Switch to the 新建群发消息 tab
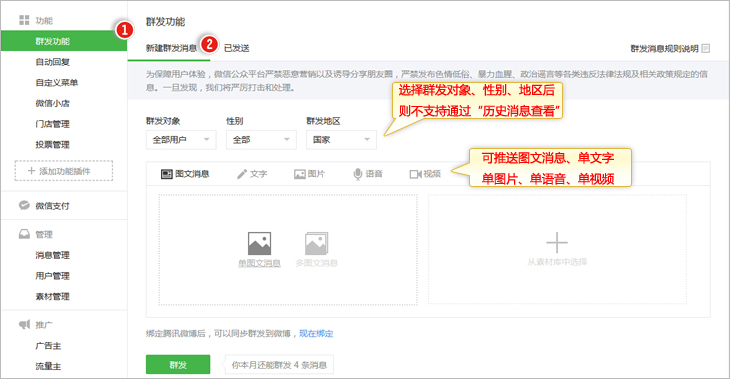Image resolution: width=730 pixels, height=379 pixels. pyautogui.click(x=171, y=48)
